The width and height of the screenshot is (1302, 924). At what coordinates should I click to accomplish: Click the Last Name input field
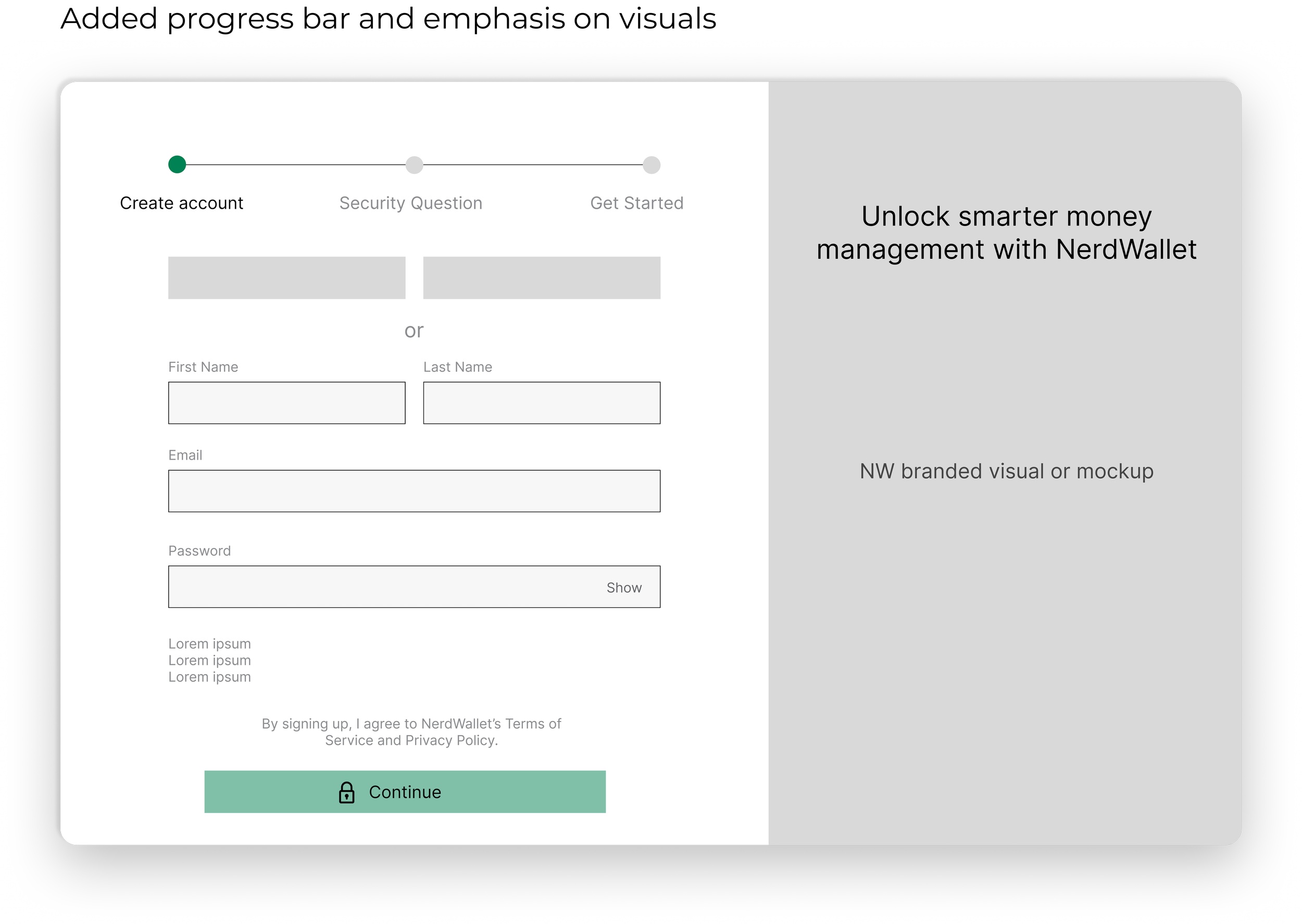tap(542, 403)
